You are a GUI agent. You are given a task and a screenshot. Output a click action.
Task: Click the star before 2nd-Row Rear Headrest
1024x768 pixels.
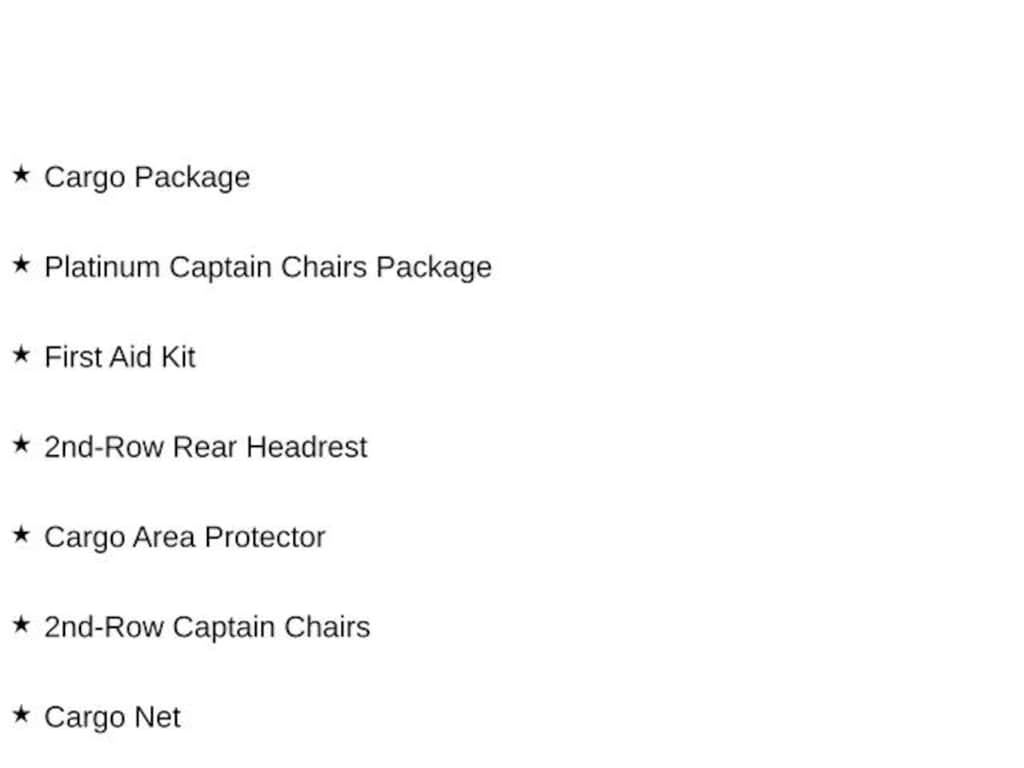[21, 445]
